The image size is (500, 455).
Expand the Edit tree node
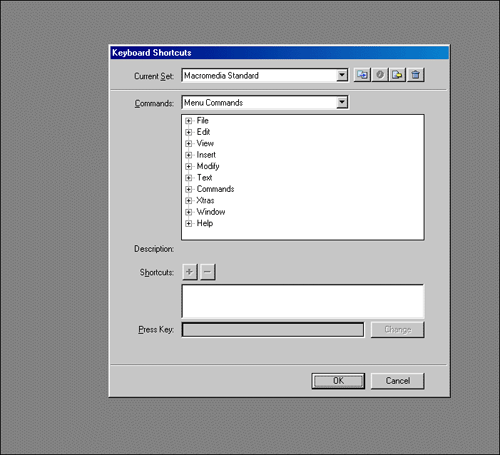coord(189,132)
